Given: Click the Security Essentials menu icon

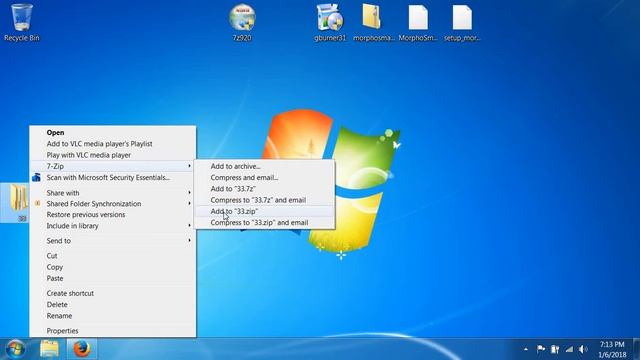Looking at the screenshot, I should tap(36, 177).
